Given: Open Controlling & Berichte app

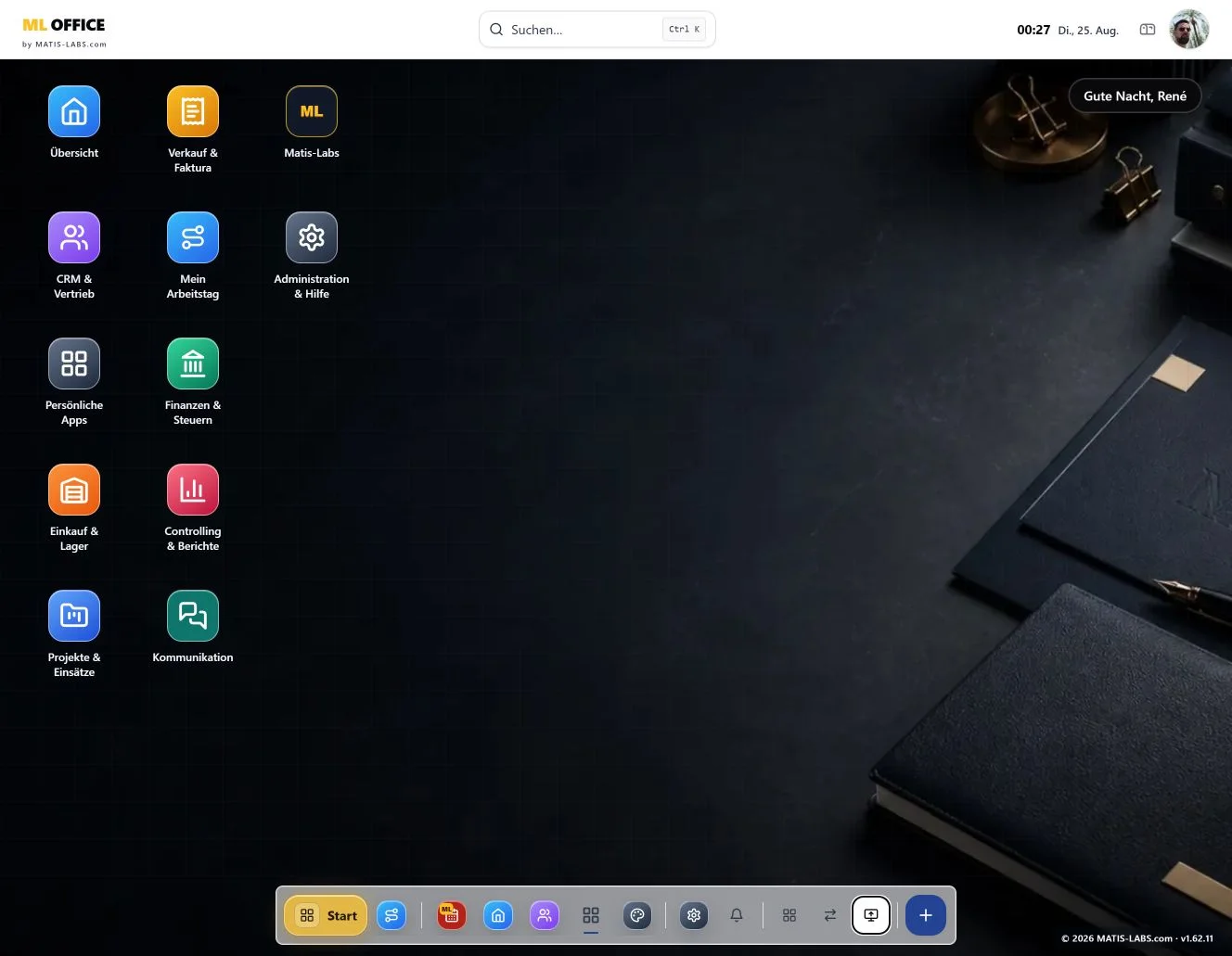Looking at the screenshot, I should click(x=193, y=490).
